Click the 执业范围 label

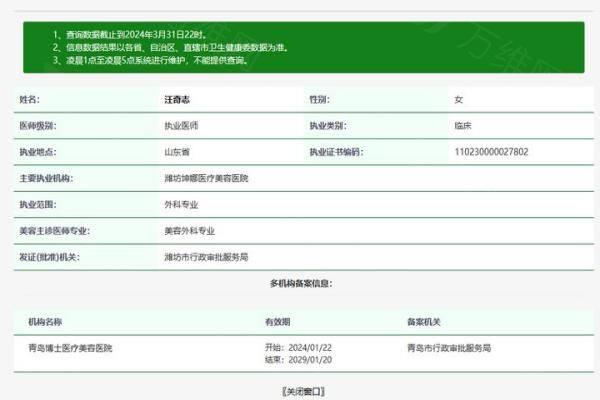(38, 204)
